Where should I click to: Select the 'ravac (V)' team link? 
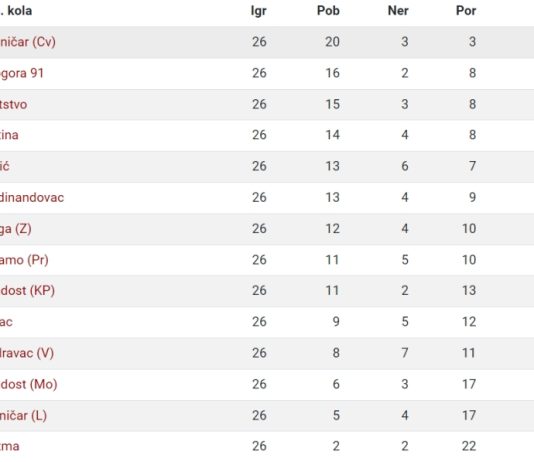(x=27, y=353)
